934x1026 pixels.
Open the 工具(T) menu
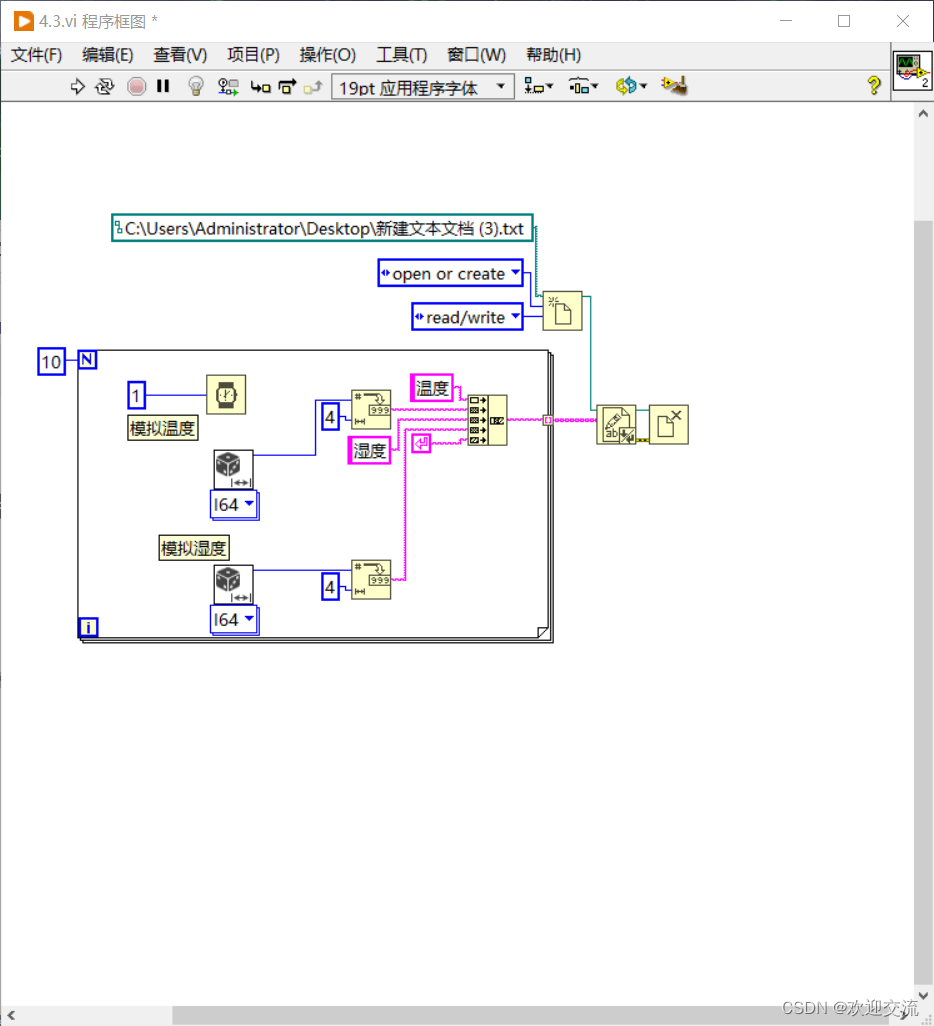click(x=401, y=55)
